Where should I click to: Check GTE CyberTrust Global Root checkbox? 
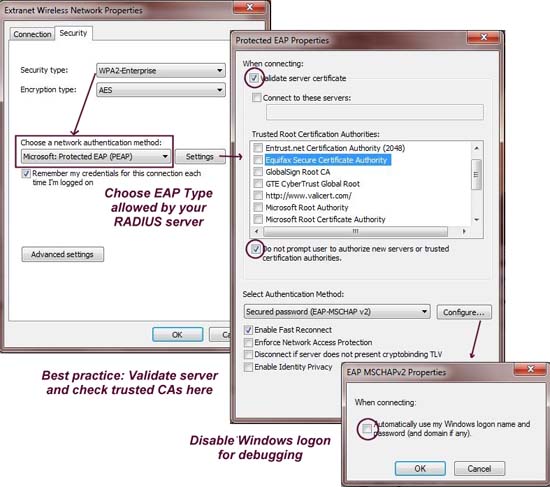coord(258,184)
